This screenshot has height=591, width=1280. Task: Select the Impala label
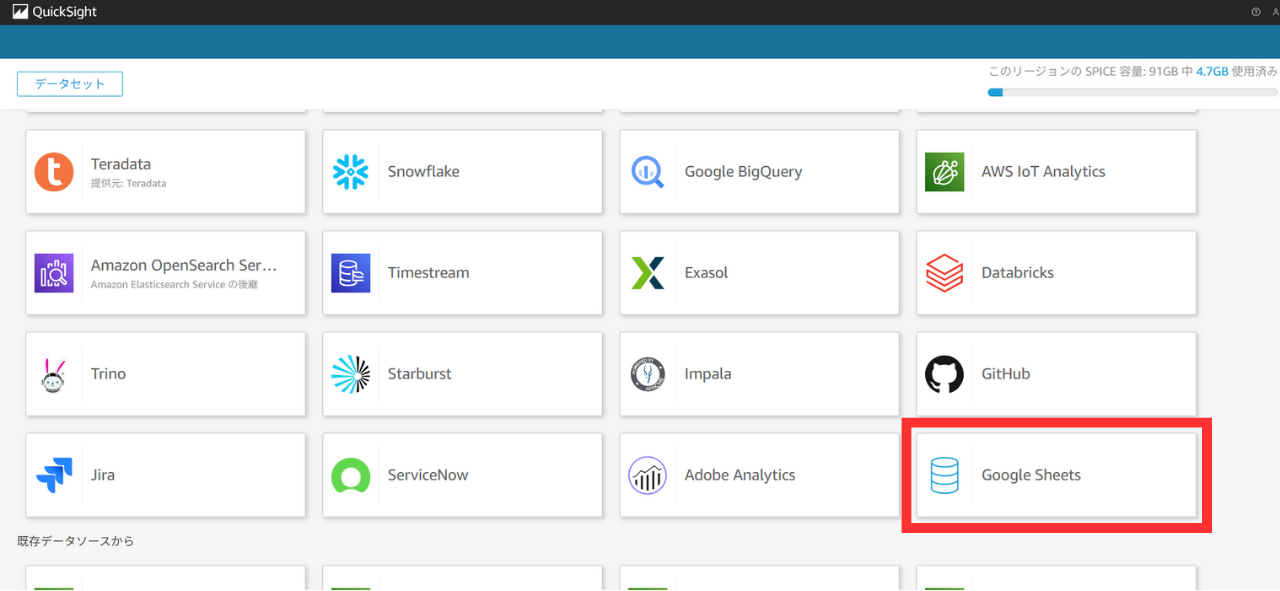pyautogui.click(x=708, y=374)
